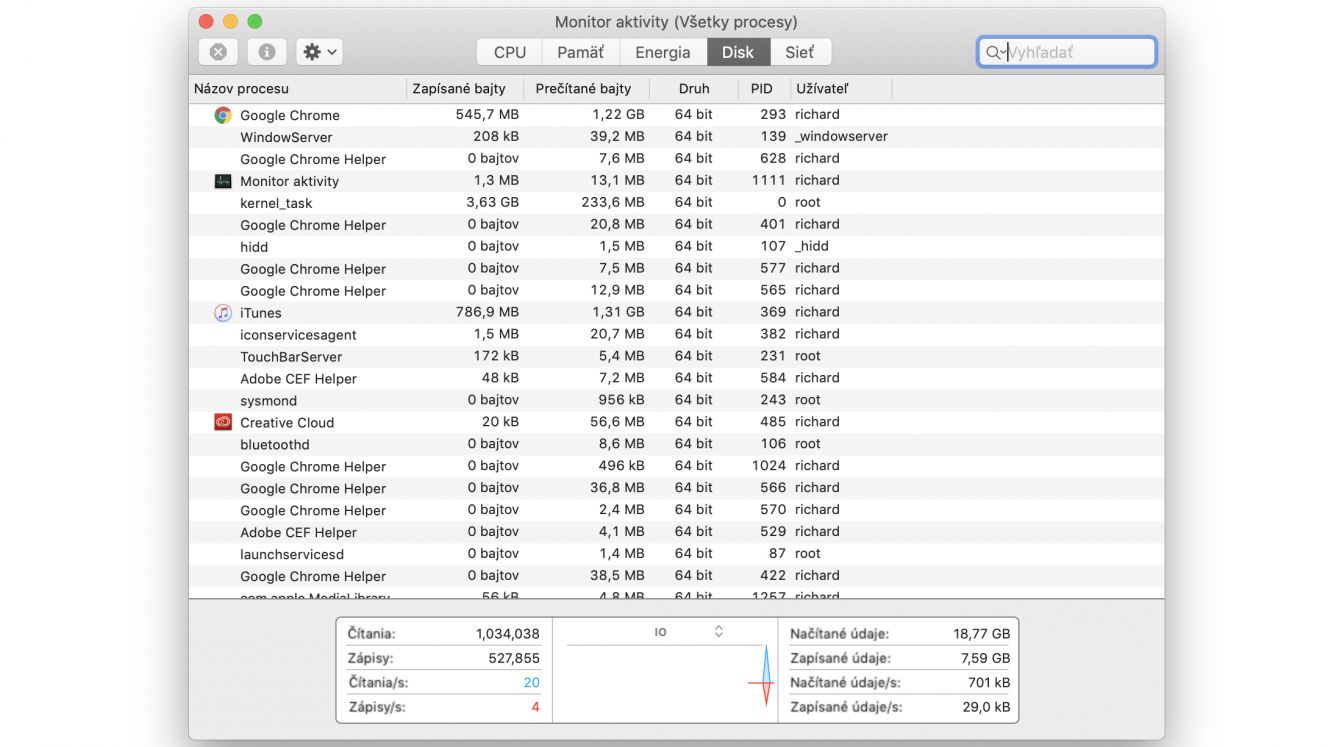Select the Monitor aktivity process name

pos(290,181)
